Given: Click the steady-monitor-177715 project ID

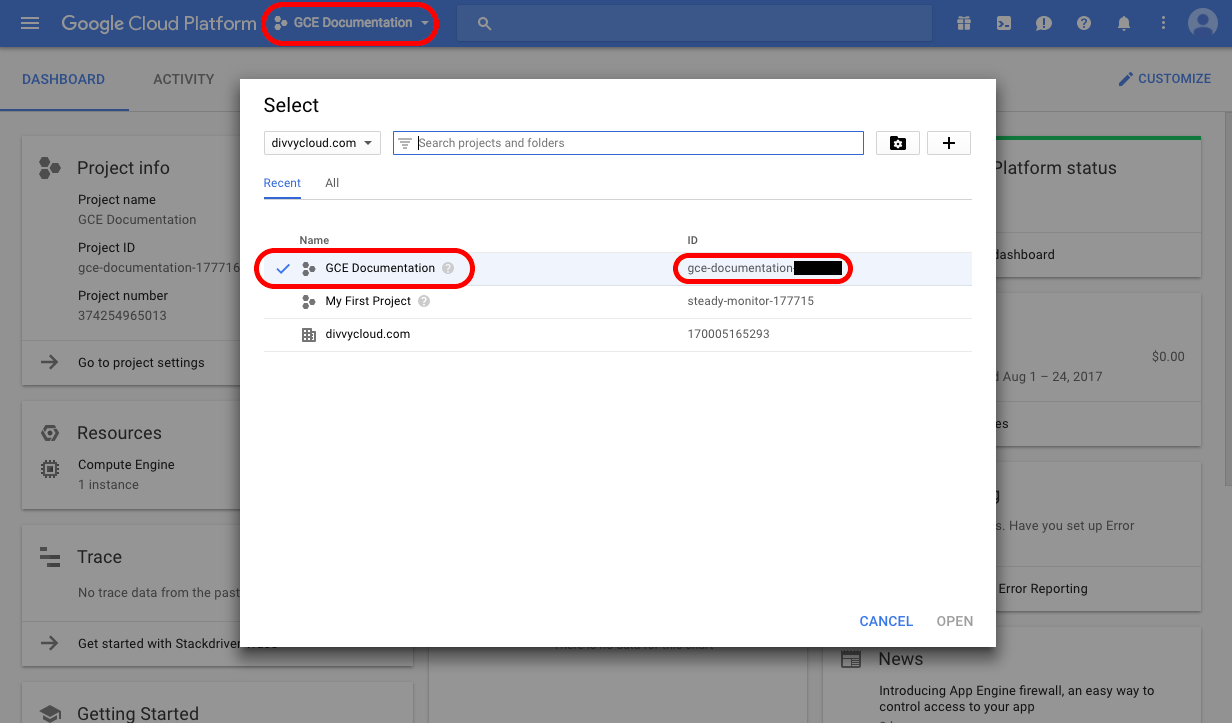Looking at the screenshot, I should (751, 301).
